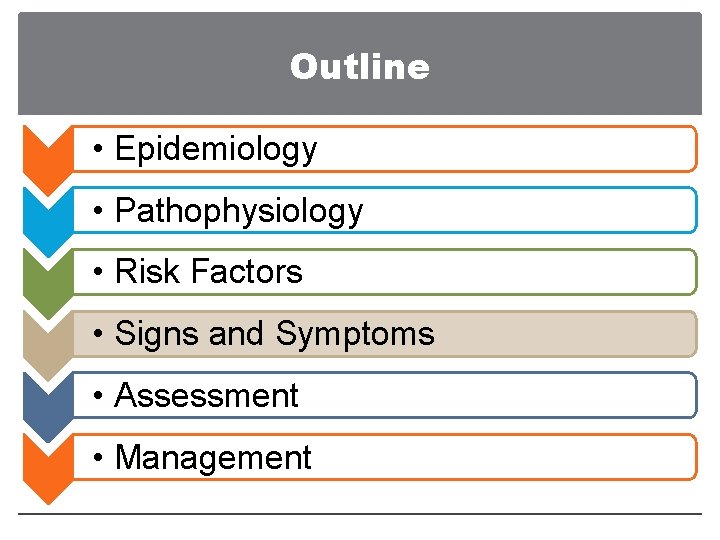Select the Management outline text
Viewport: 720px width, 540px height.
tap(213, 458)
